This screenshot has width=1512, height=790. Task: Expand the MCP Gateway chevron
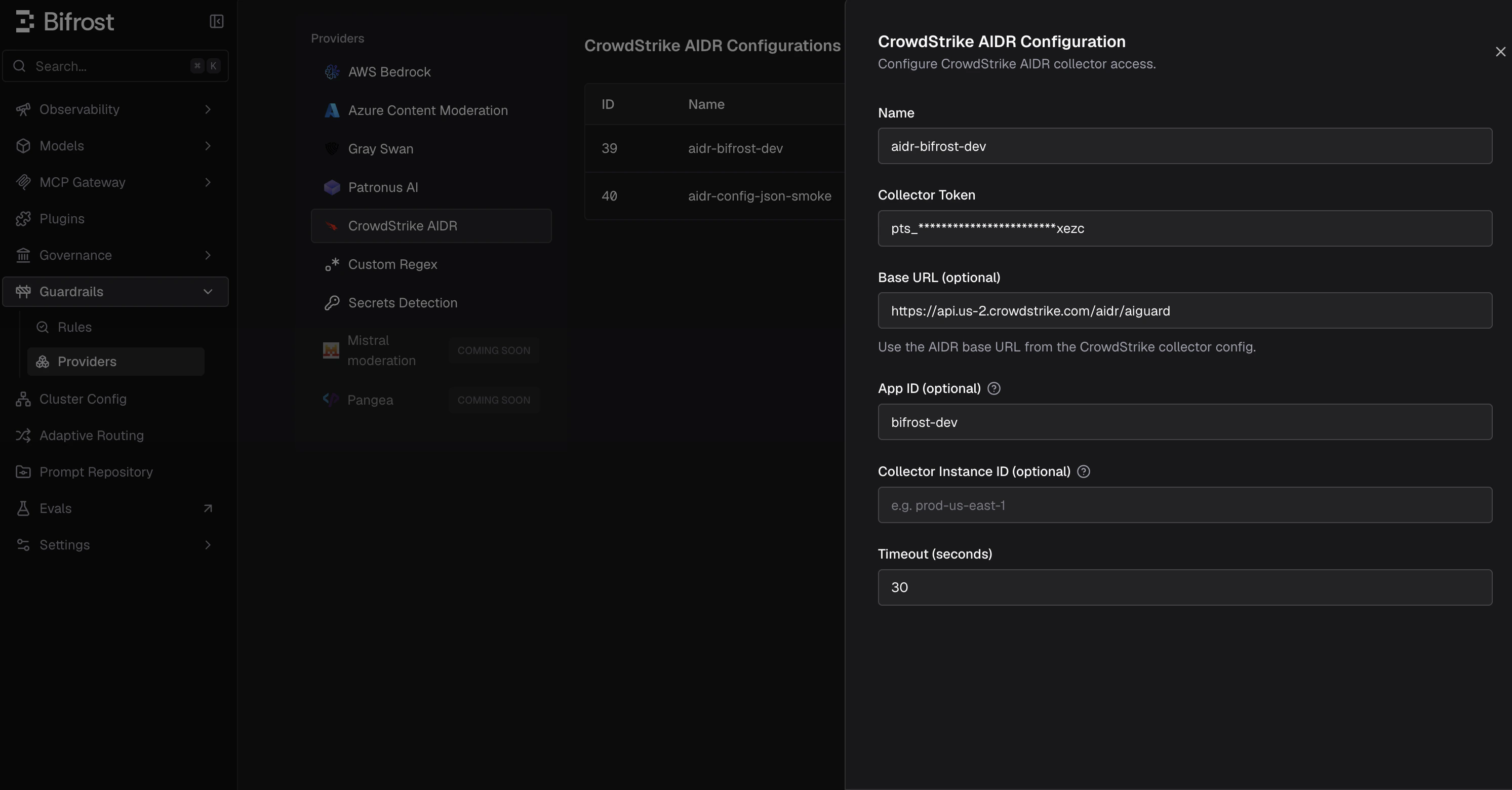click(208, 182)
